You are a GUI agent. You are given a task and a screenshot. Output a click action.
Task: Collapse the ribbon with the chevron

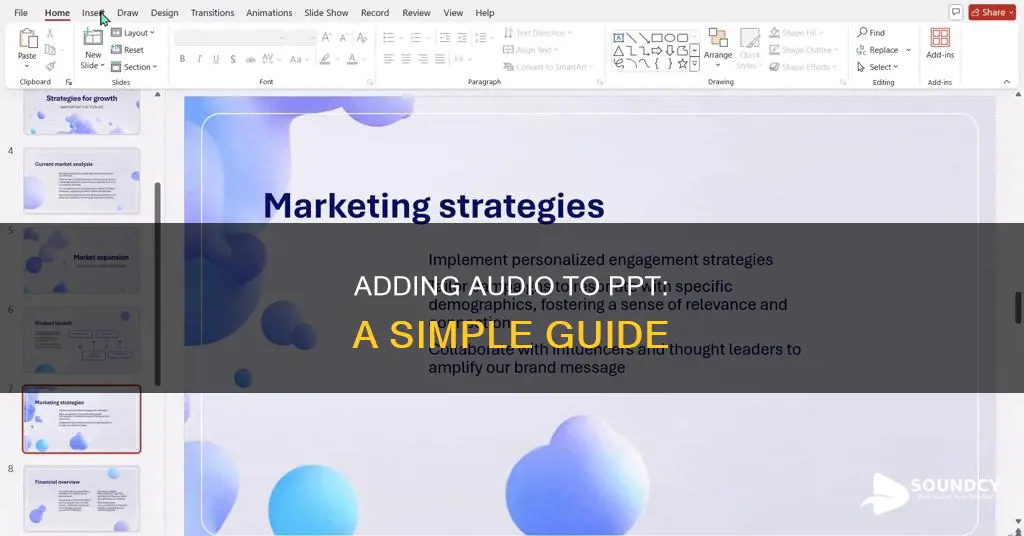[1006, 82]
